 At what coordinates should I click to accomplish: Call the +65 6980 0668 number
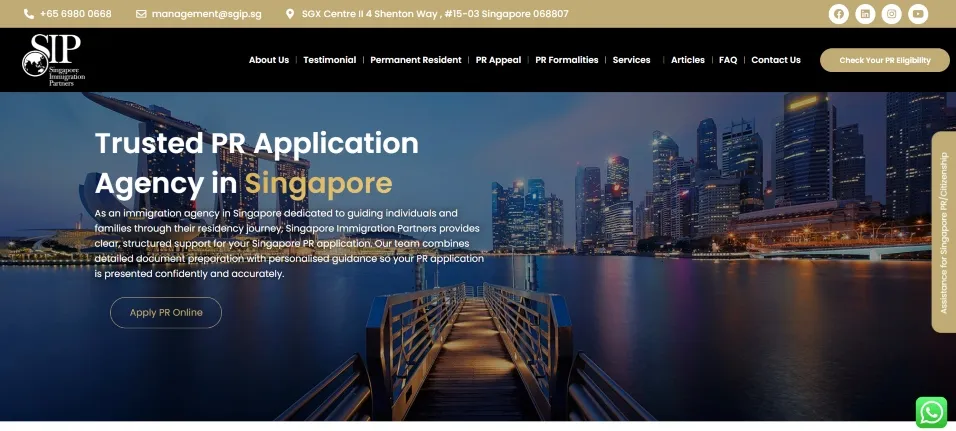point(76,13)
